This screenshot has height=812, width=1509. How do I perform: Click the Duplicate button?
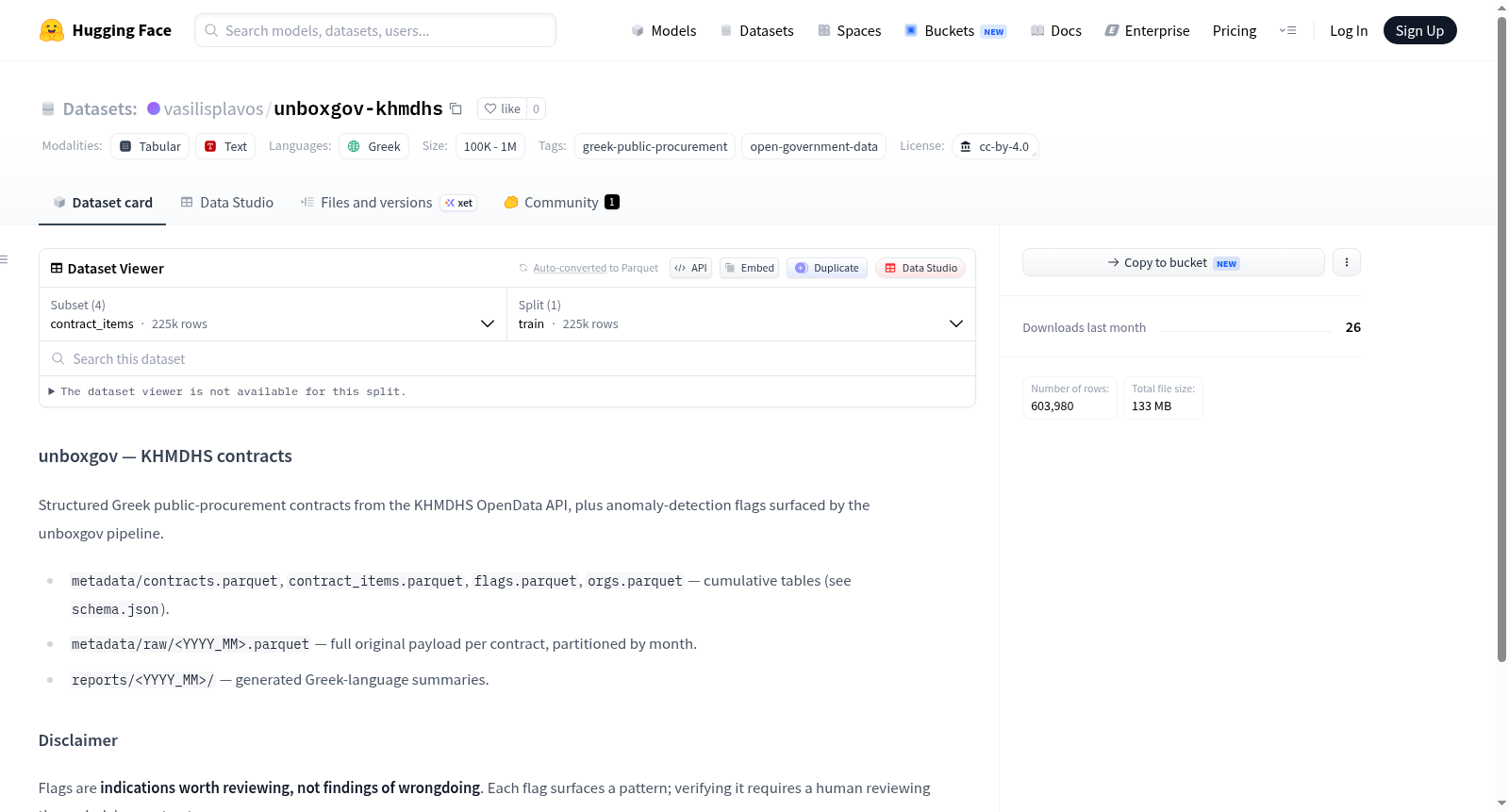pos(827,268)
